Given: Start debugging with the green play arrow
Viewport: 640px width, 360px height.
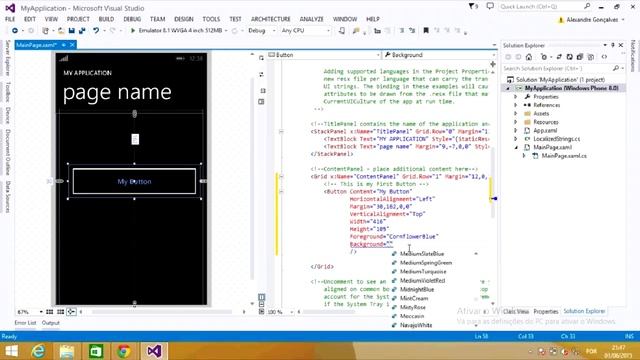Looking at the screenshot, I should tap(133, 31).
